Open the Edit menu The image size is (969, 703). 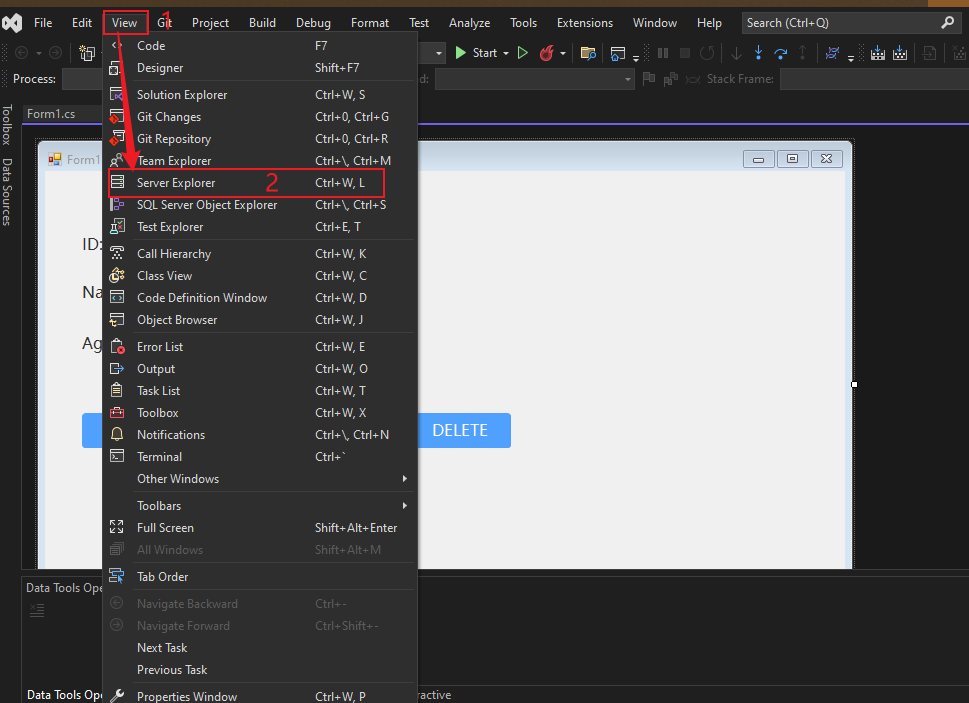click(82, 23)
